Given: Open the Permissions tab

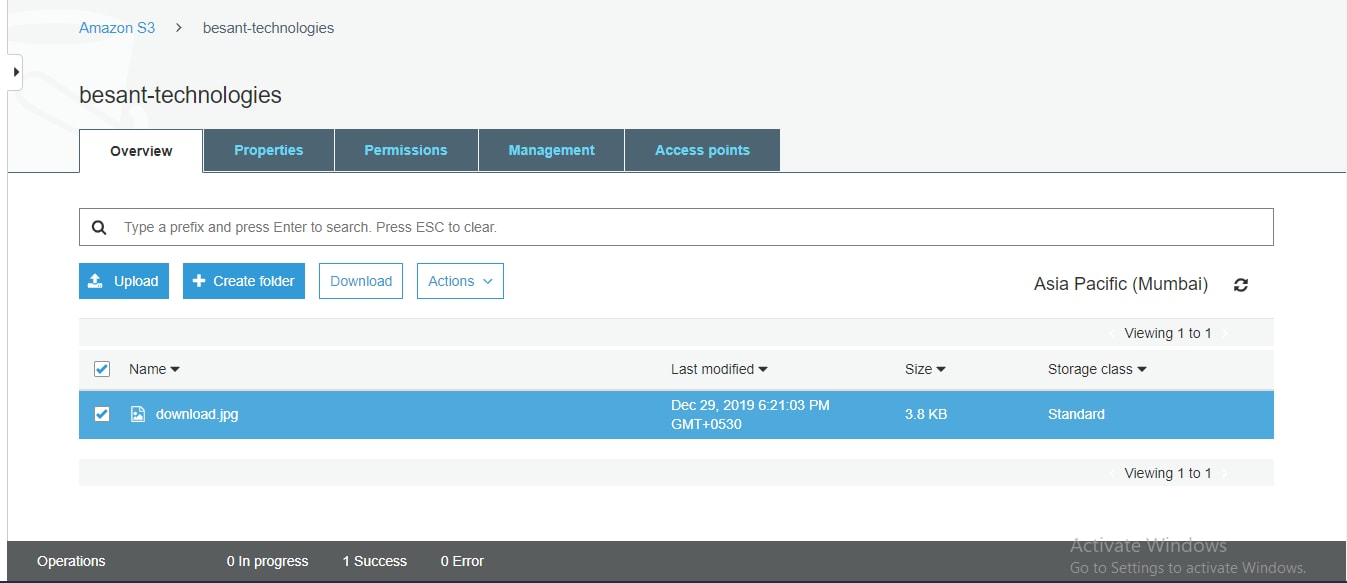Looking at the screenshot, I should [406, 150].
